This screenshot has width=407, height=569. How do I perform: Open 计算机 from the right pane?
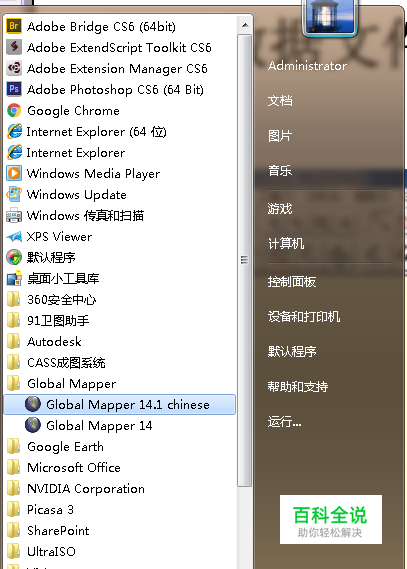(x=286, y=243)
